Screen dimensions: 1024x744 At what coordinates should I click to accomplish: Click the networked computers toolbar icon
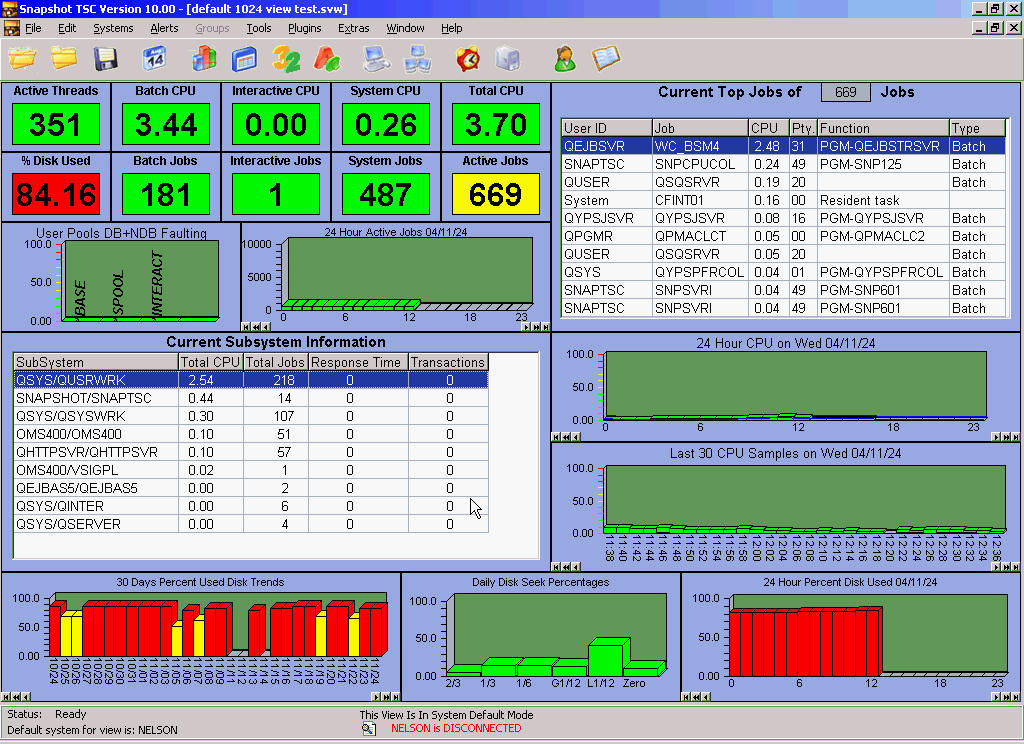(x=416, y=59)
